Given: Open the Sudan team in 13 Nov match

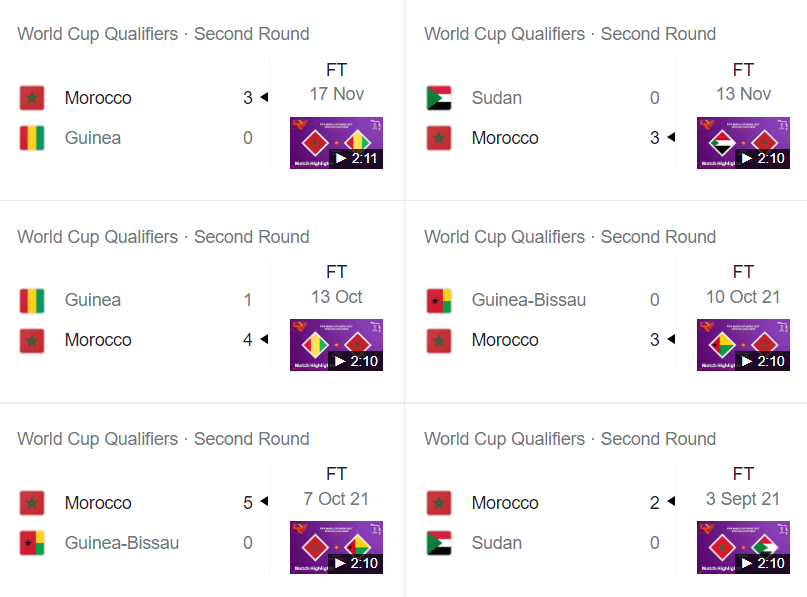Looking at the screenshot, I should coord(497,98).
